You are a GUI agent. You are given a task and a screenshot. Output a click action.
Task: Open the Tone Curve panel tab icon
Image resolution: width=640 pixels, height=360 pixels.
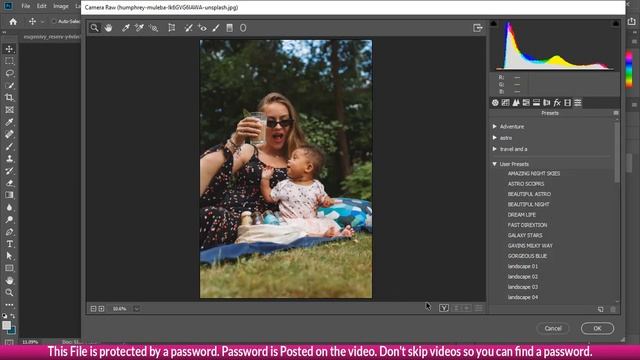[505, 103]
